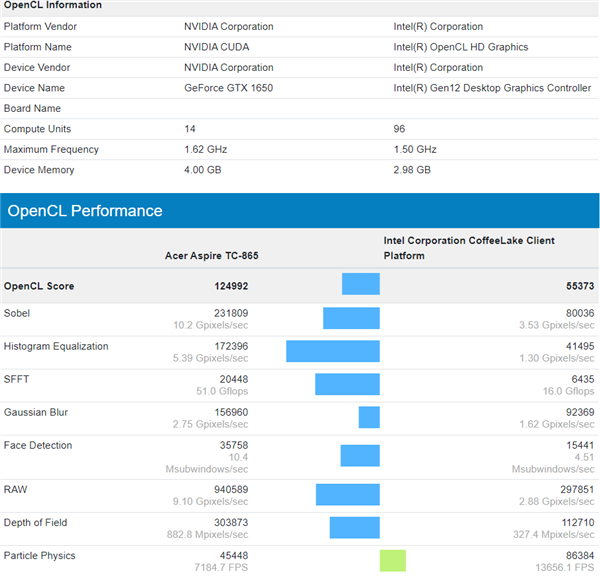The height and width of the screenshot is (578, 600).
Task: Select the Face Detection row label
Action: pos(38,445)
